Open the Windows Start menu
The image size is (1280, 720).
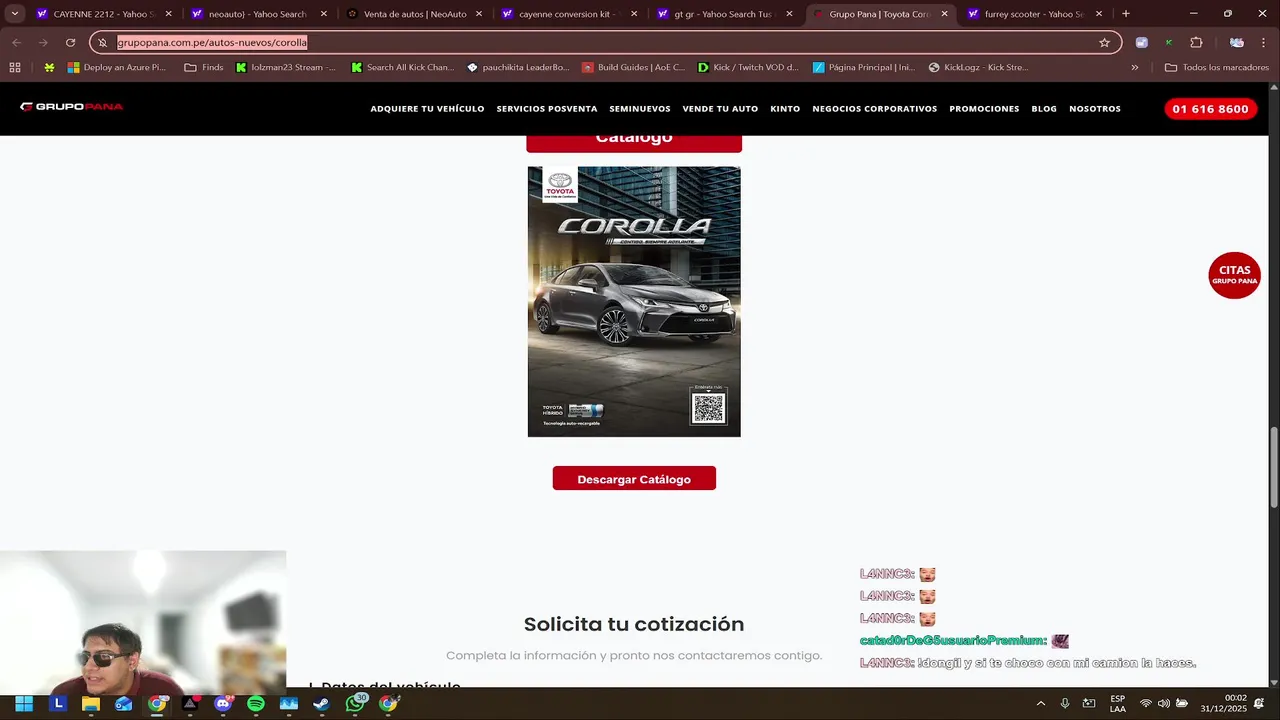[x=24, y=704]
